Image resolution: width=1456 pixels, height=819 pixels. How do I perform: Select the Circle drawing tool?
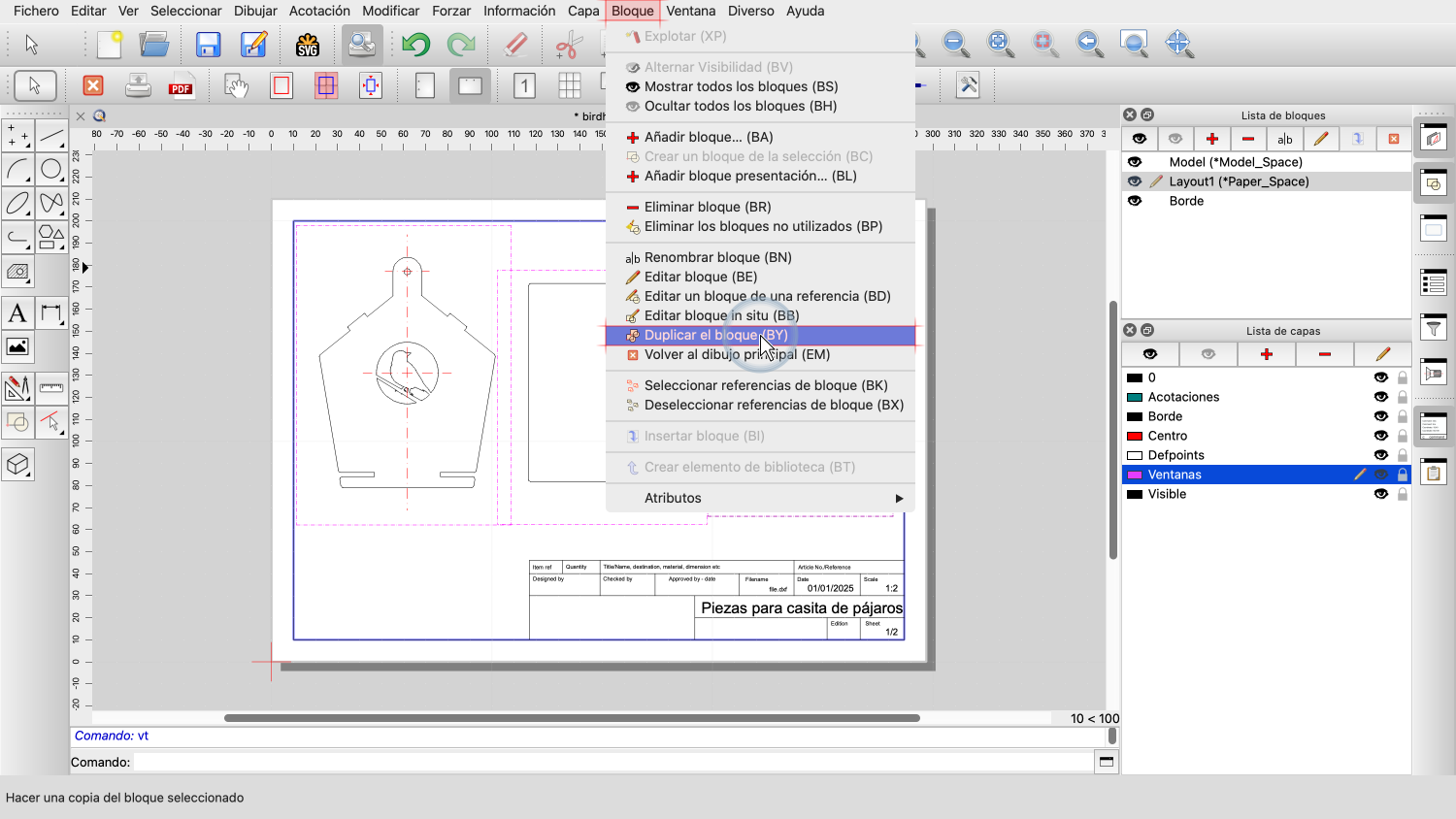[51, 170]
